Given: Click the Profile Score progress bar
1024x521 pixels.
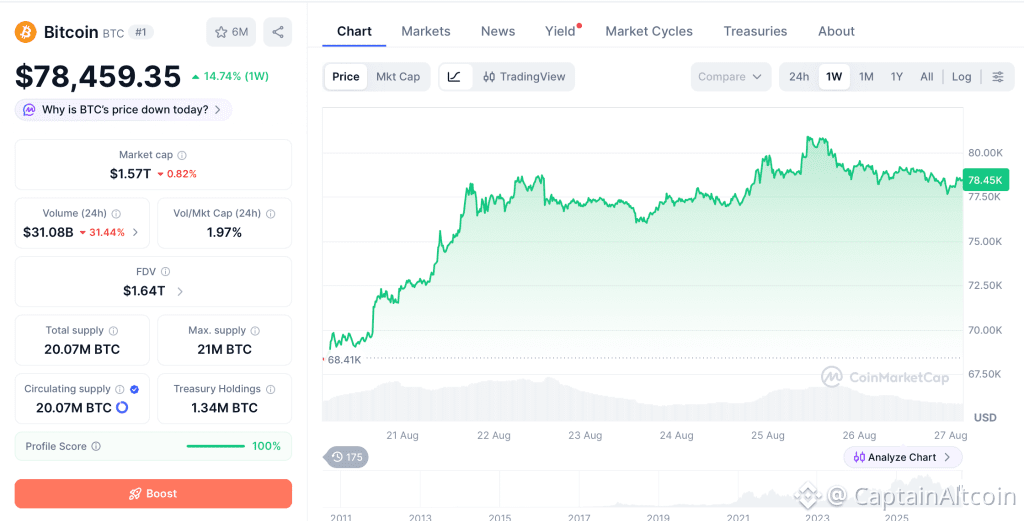Looking at the screenshot, I should [216, 447].
